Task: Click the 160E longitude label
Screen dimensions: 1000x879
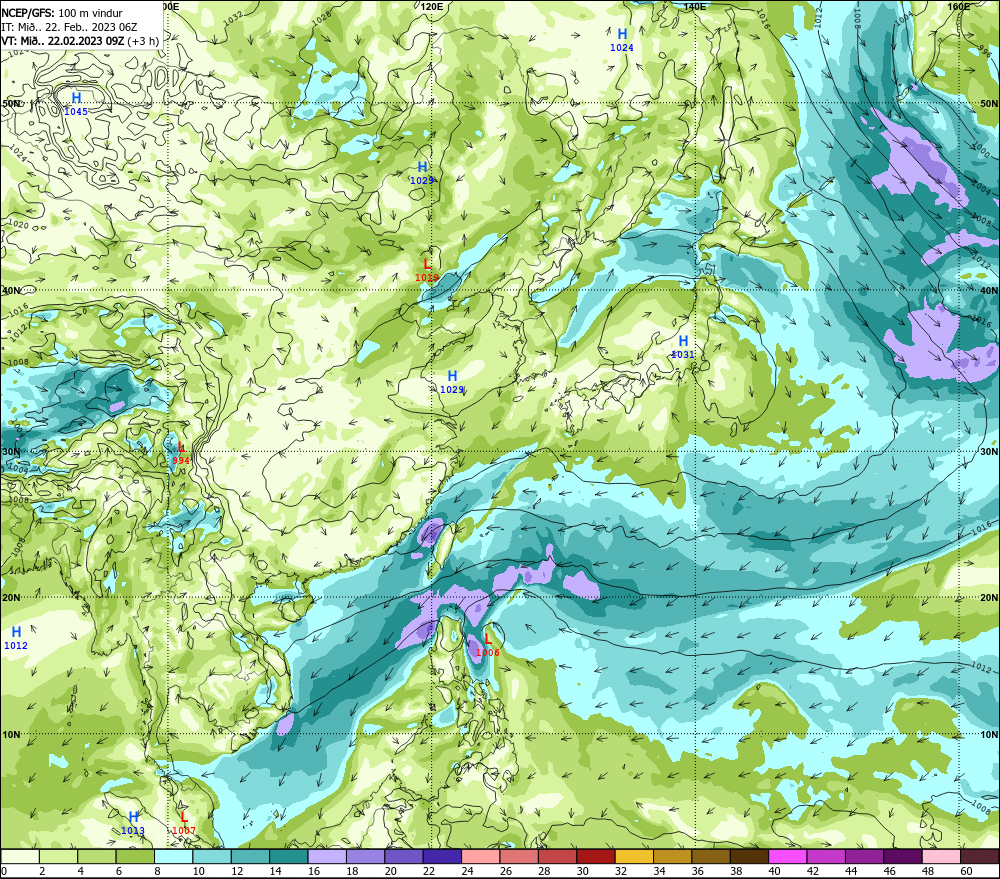Action: 959,6
